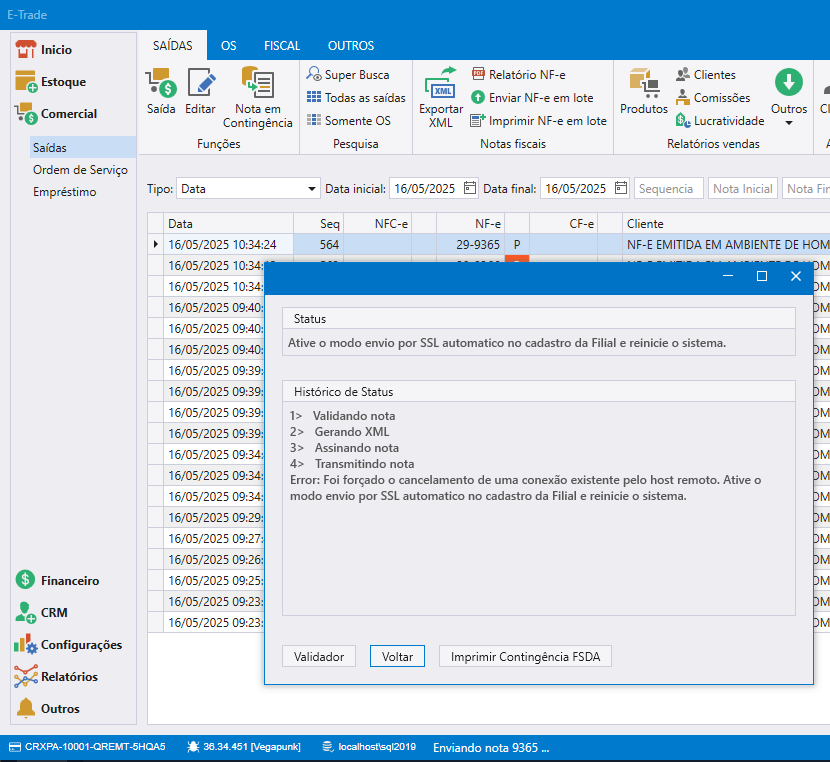830x762 pixels.
Task: Click Imprimir Contingência FSDA button
Action: 525,656
